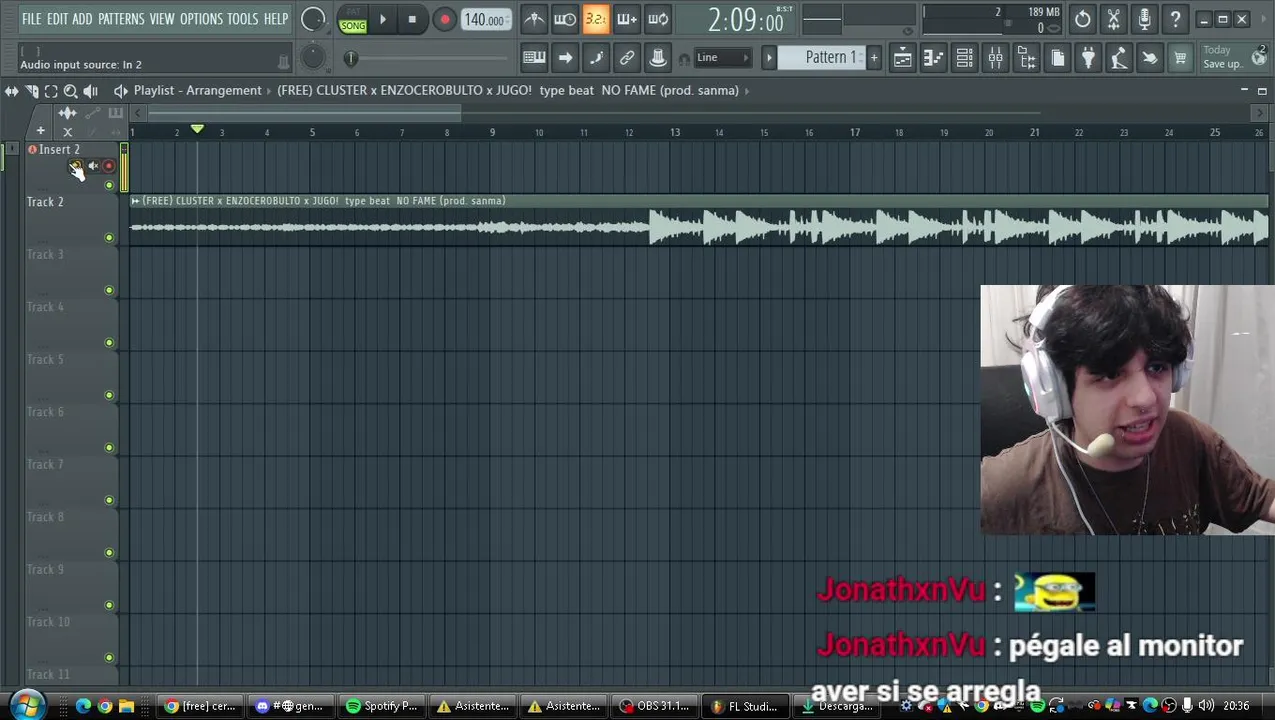Toggle wait for input before playing
The width and height of the screenshot is (1275, 720).
[x=565, y=19]
